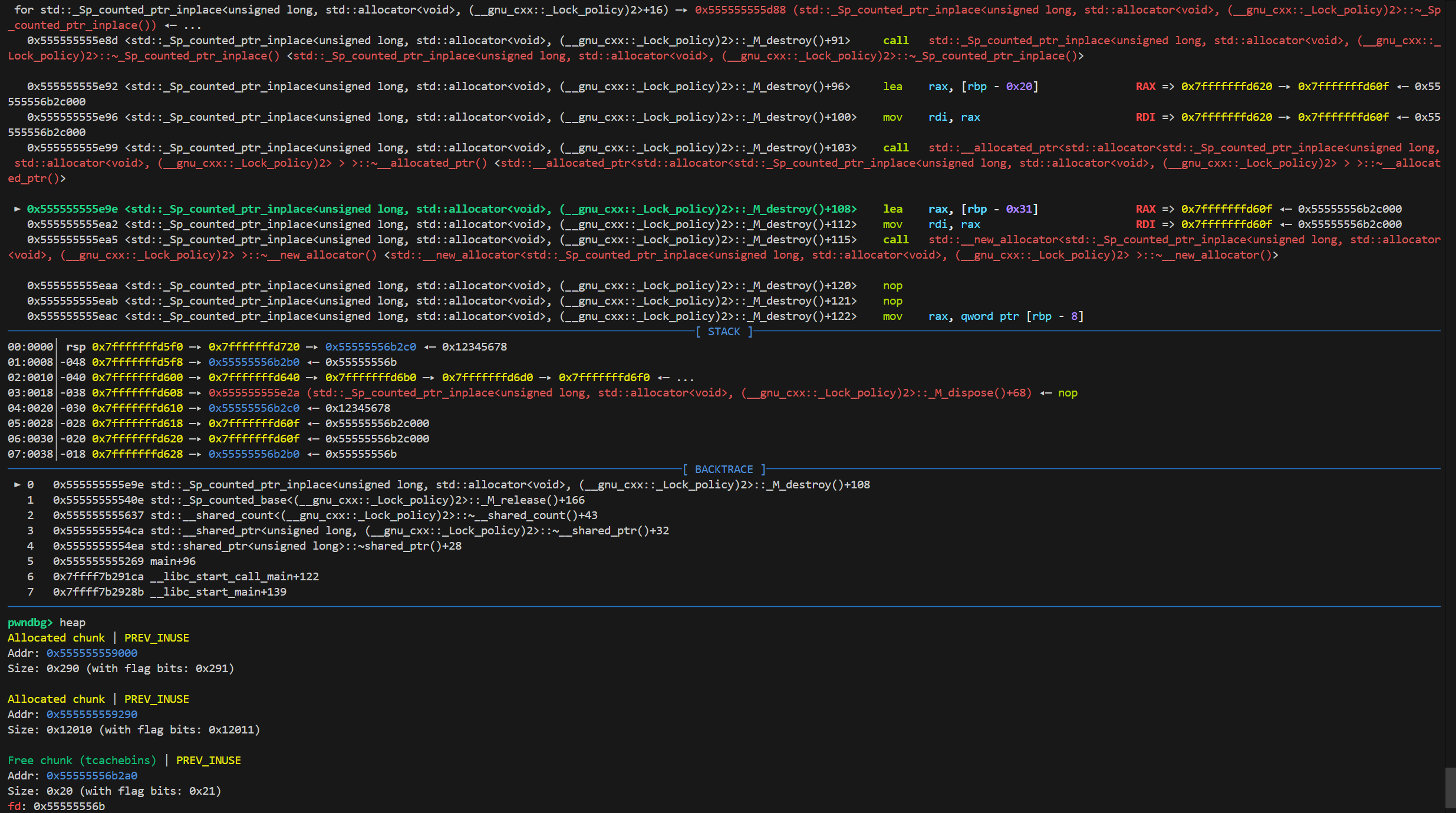Image resolution: width=1456 pixels, height=813 pixels.
Task: Click the heap chunk address 0x555555559290
Action: pos(92,714)
